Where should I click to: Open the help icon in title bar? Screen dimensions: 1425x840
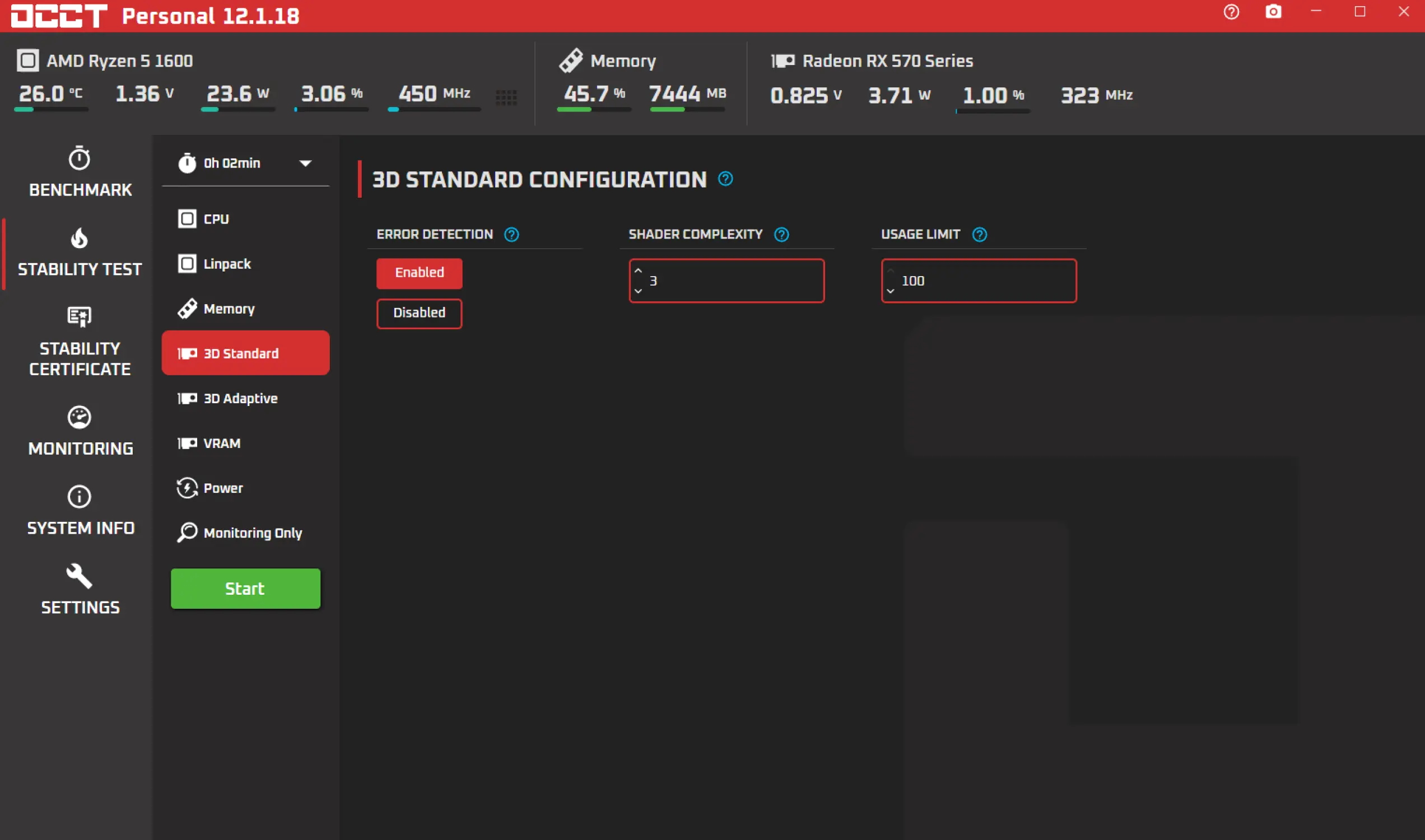[x=1231, y=12]
